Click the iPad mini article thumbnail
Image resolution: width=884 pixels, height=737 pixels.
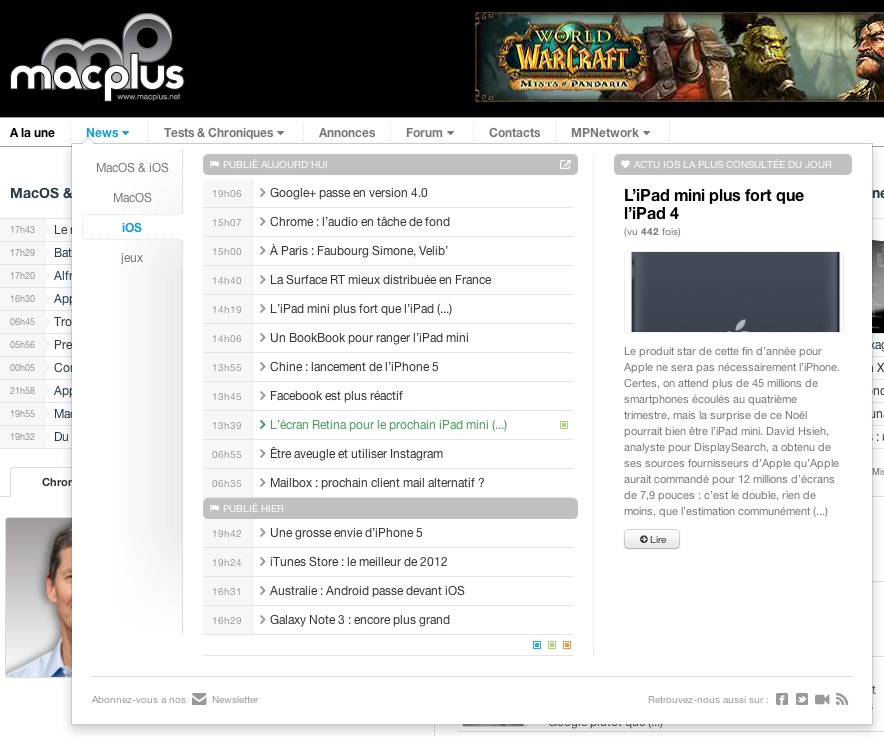(733, 292)
